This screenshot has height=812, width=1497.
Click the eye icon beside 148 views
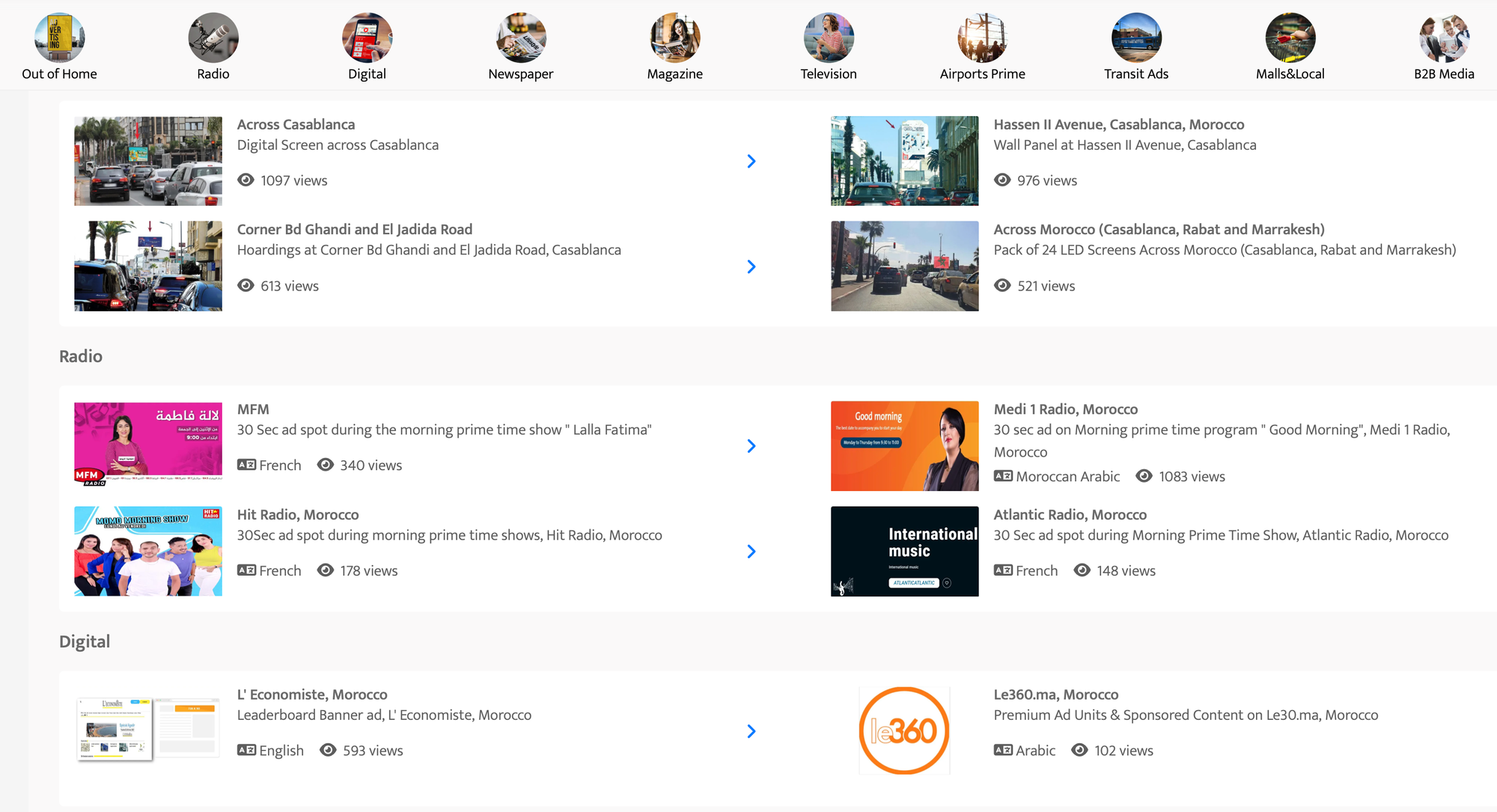1082,570
